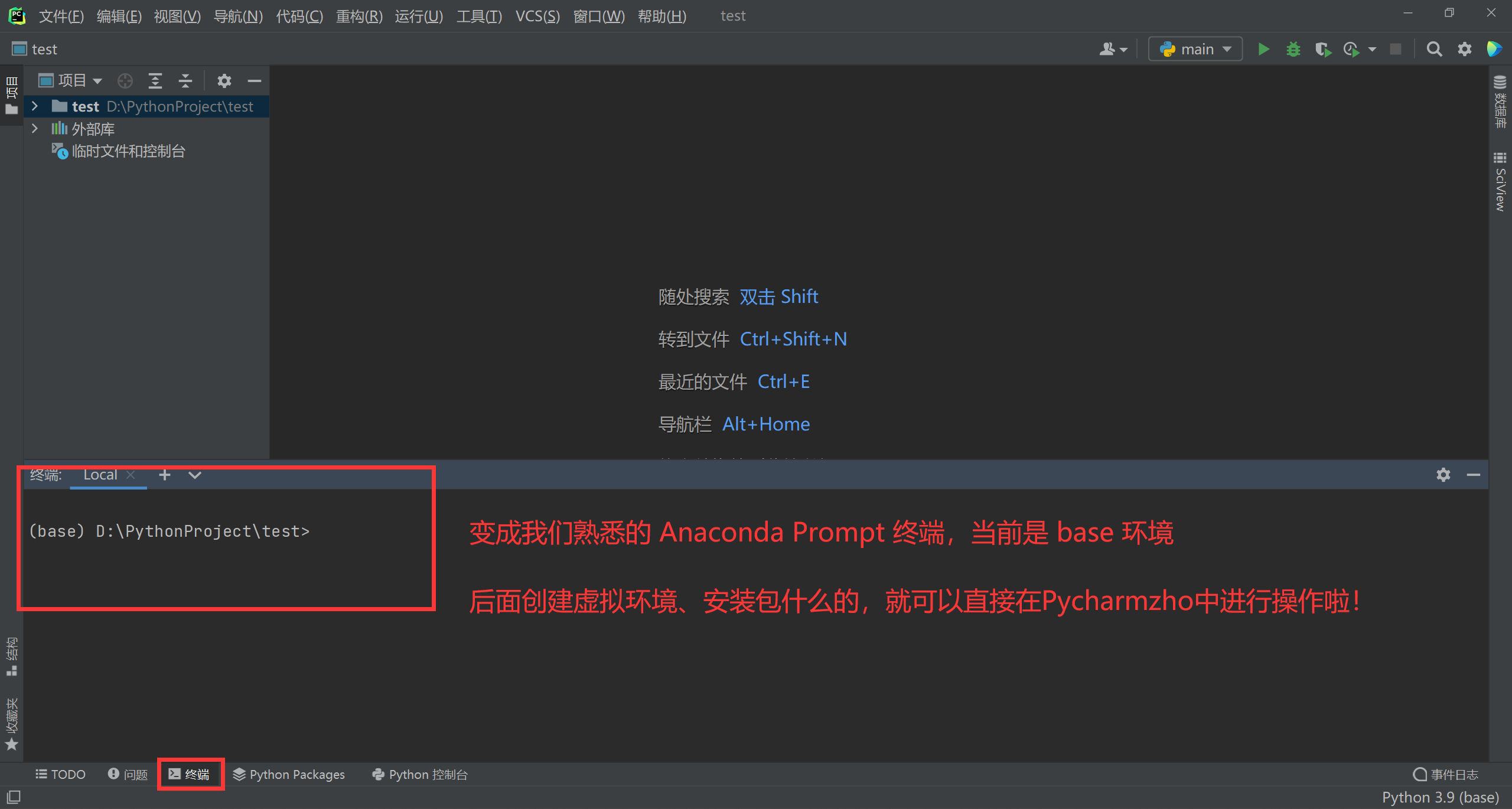Image resolution: width=1512 pixels, height=809 pixels.
Task: Open the 工具(T) menu
Action: [x=478, y=16]
